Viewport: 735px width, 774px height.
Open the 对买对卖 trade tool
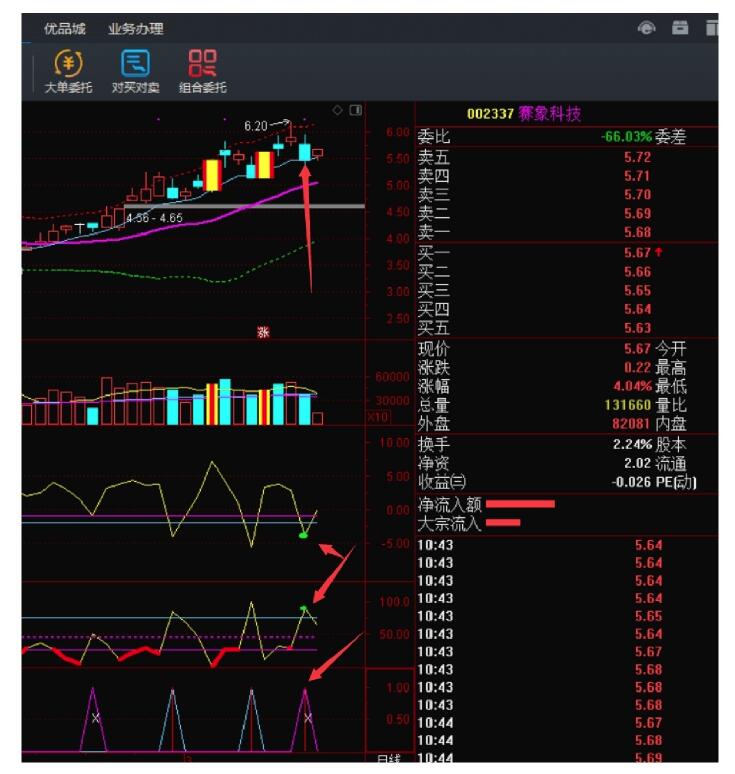point(135,70)
